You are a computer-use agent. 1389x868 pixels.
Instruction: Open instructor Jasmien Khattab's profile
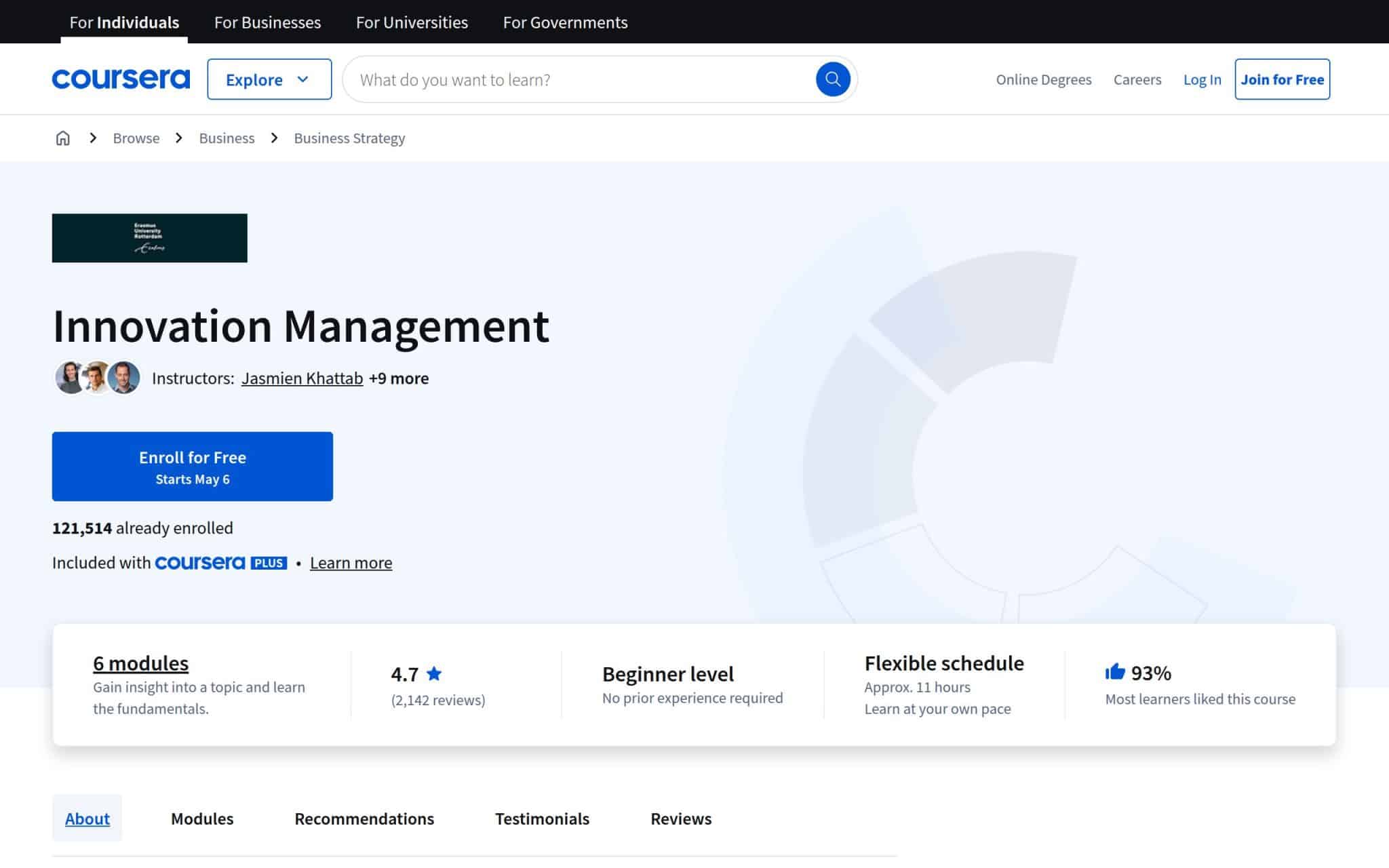click(x=302, y=378)
